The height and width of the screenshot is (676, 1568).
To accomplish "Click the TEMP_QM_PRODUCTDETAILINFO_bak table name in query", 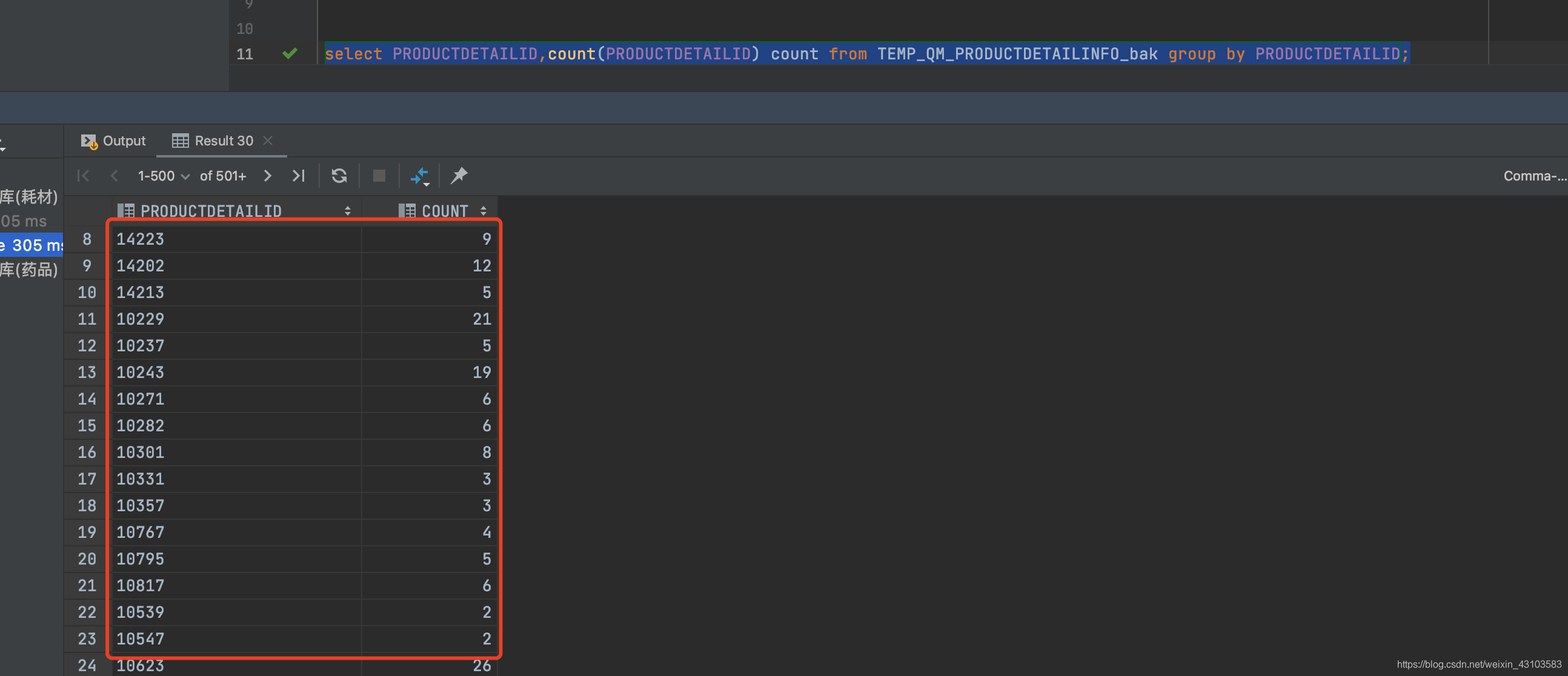I will tap(1017, 54).
